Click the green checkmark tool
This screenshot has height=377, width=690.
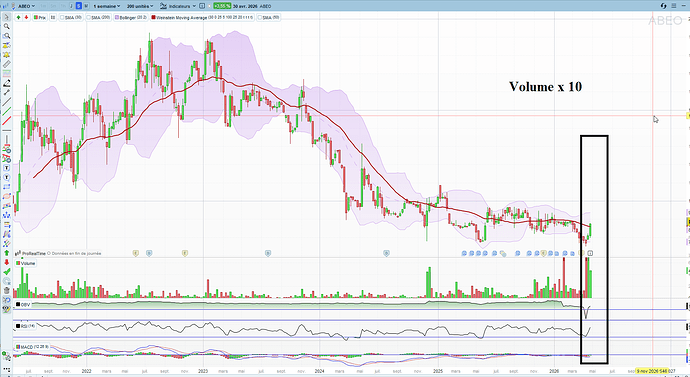click(7, 272)
